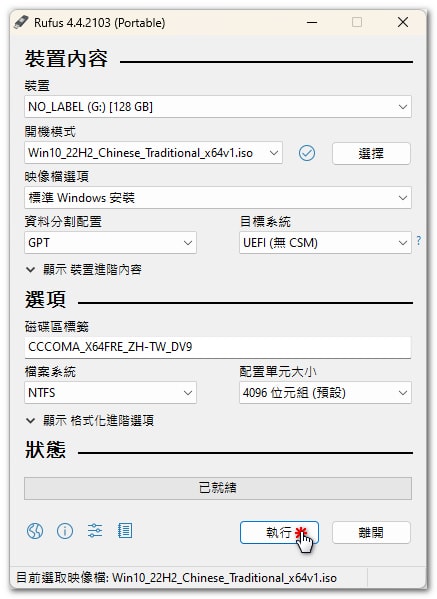Click the Rufus USB icon in title bar
Screen dimensions: 437x599
coord(21,22)
